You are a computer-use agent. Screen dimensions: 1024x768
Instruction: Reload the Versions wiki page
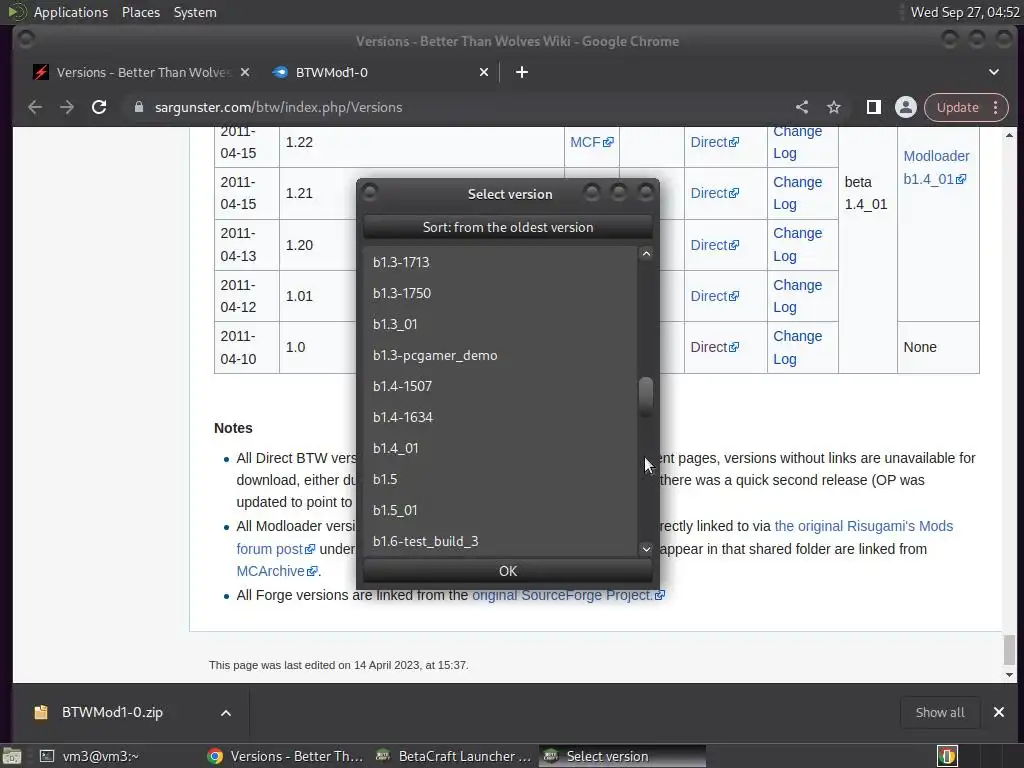99,107
